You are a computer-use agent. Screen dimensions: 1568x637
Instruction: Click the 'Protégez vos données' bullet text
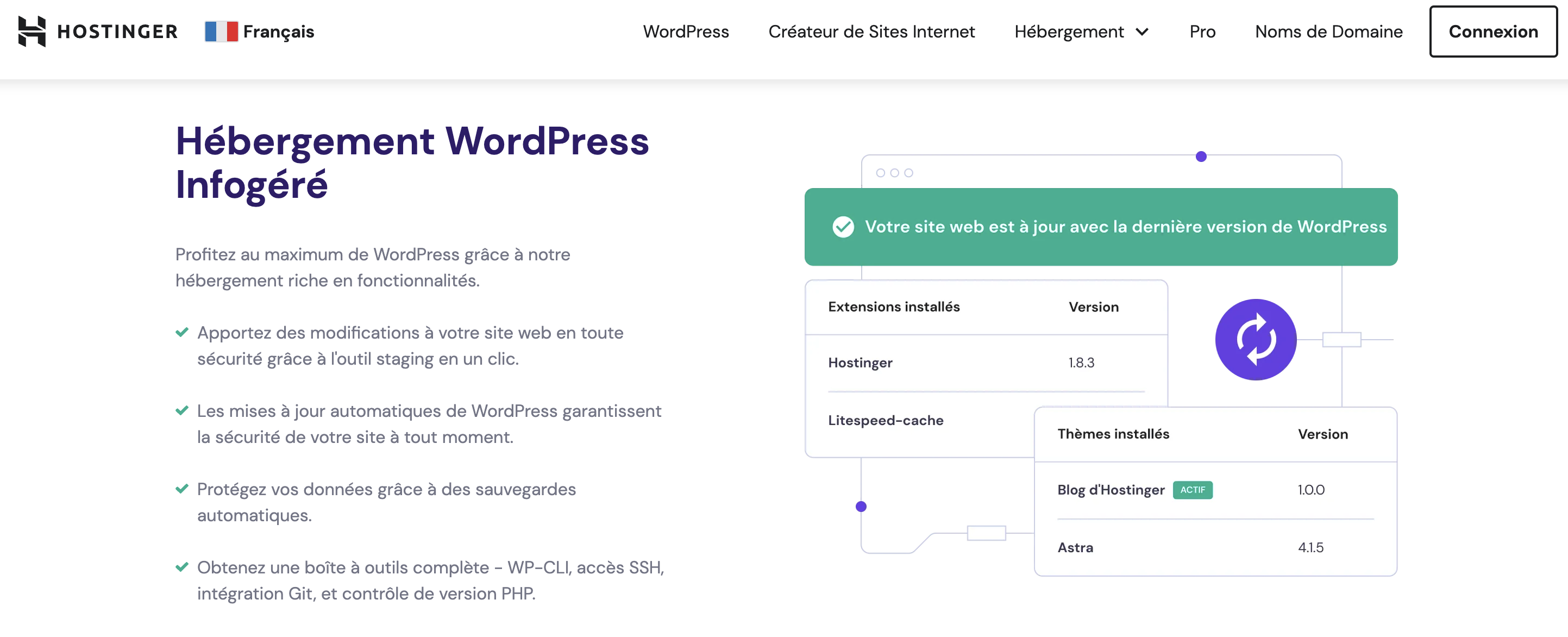tap(386, 502)
